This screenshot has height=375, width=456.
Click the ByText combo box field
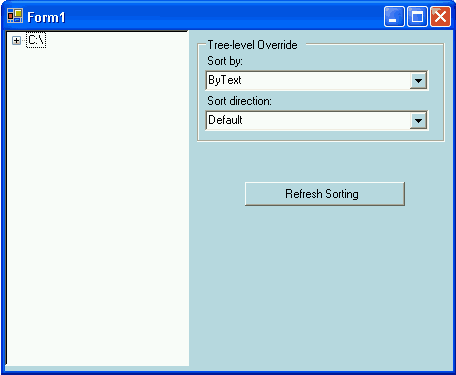317,80
